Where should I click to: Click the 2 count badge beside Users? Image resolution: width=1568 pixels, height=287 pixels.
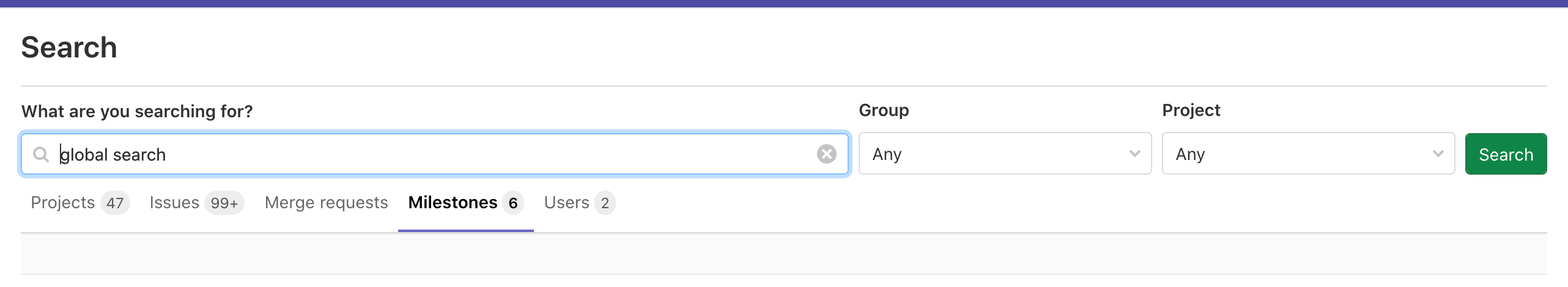click(x=605, y=203)
